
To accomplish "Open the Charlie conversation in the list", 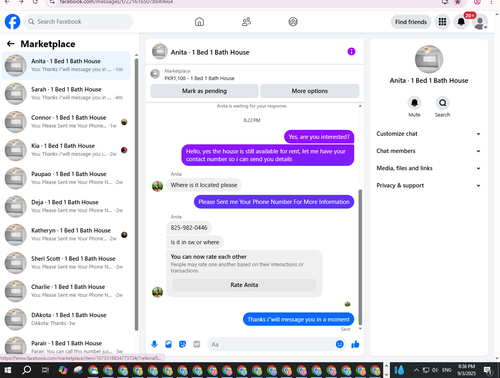I will click(x=66, y=291).
